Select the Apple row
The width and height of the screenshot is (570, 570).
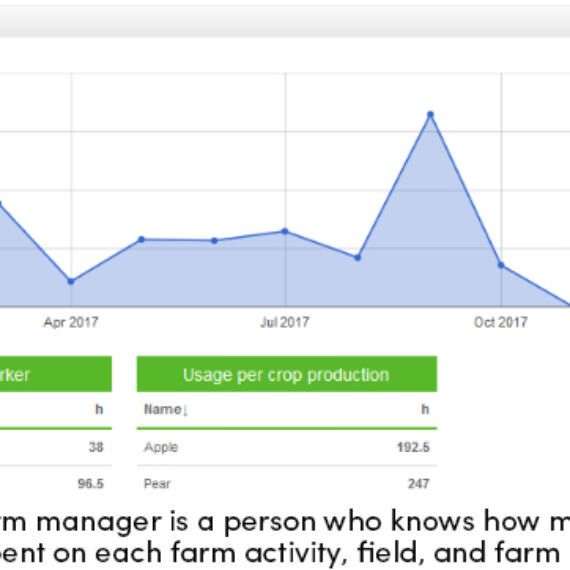click(287, 447)
